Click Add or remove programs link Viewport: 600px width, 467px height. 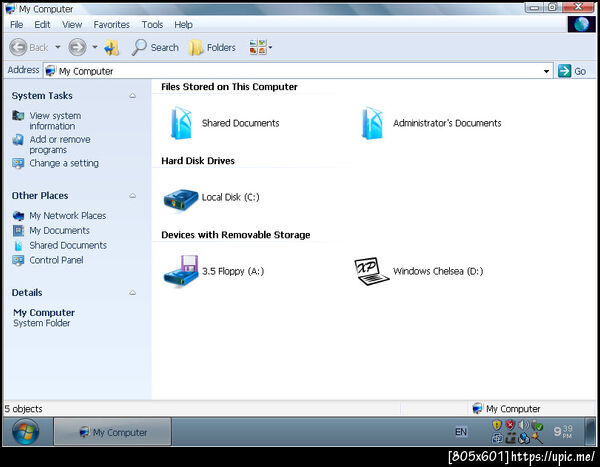[60, 144]
